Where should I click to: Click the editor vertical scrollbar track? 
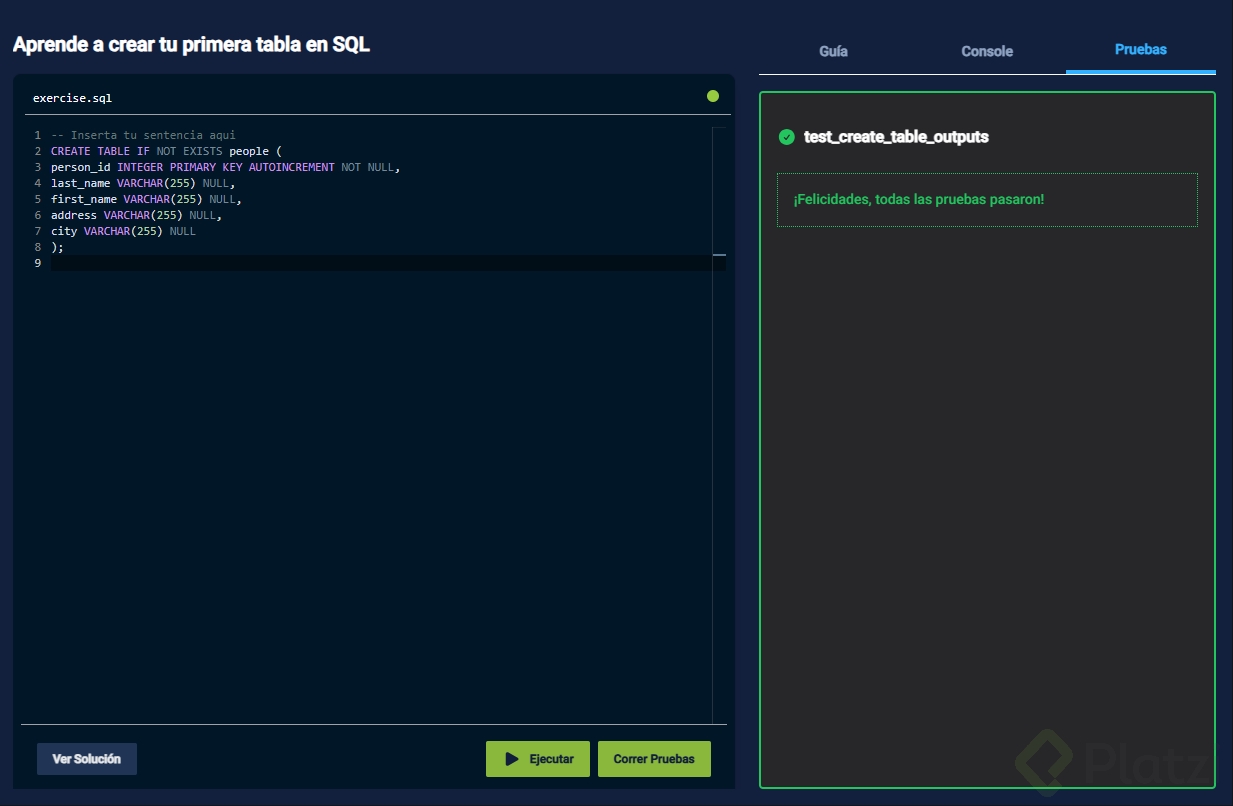(x=719, y=425)
